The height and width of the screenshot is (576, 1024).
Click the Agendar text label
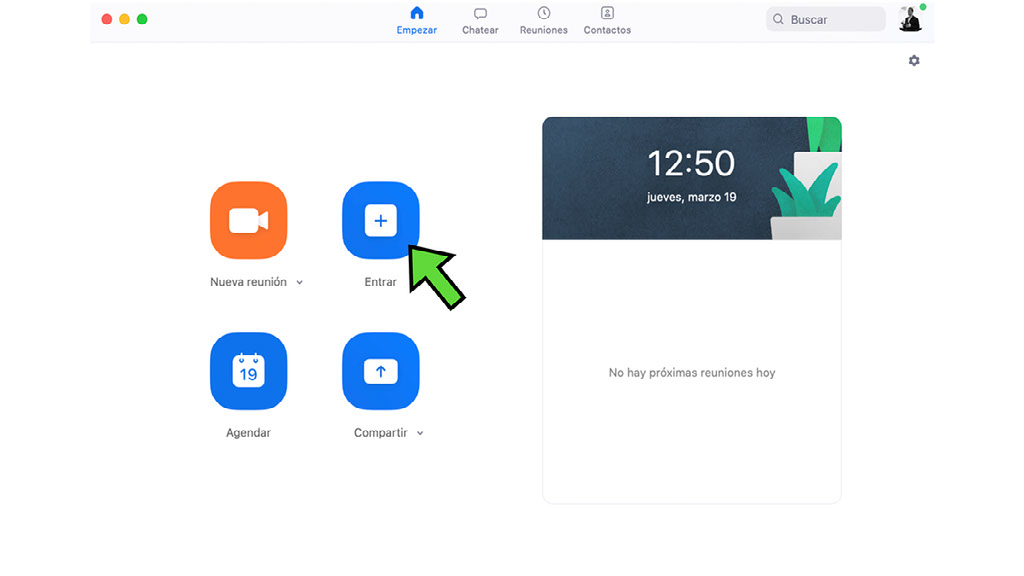click(x=248, y=433)
